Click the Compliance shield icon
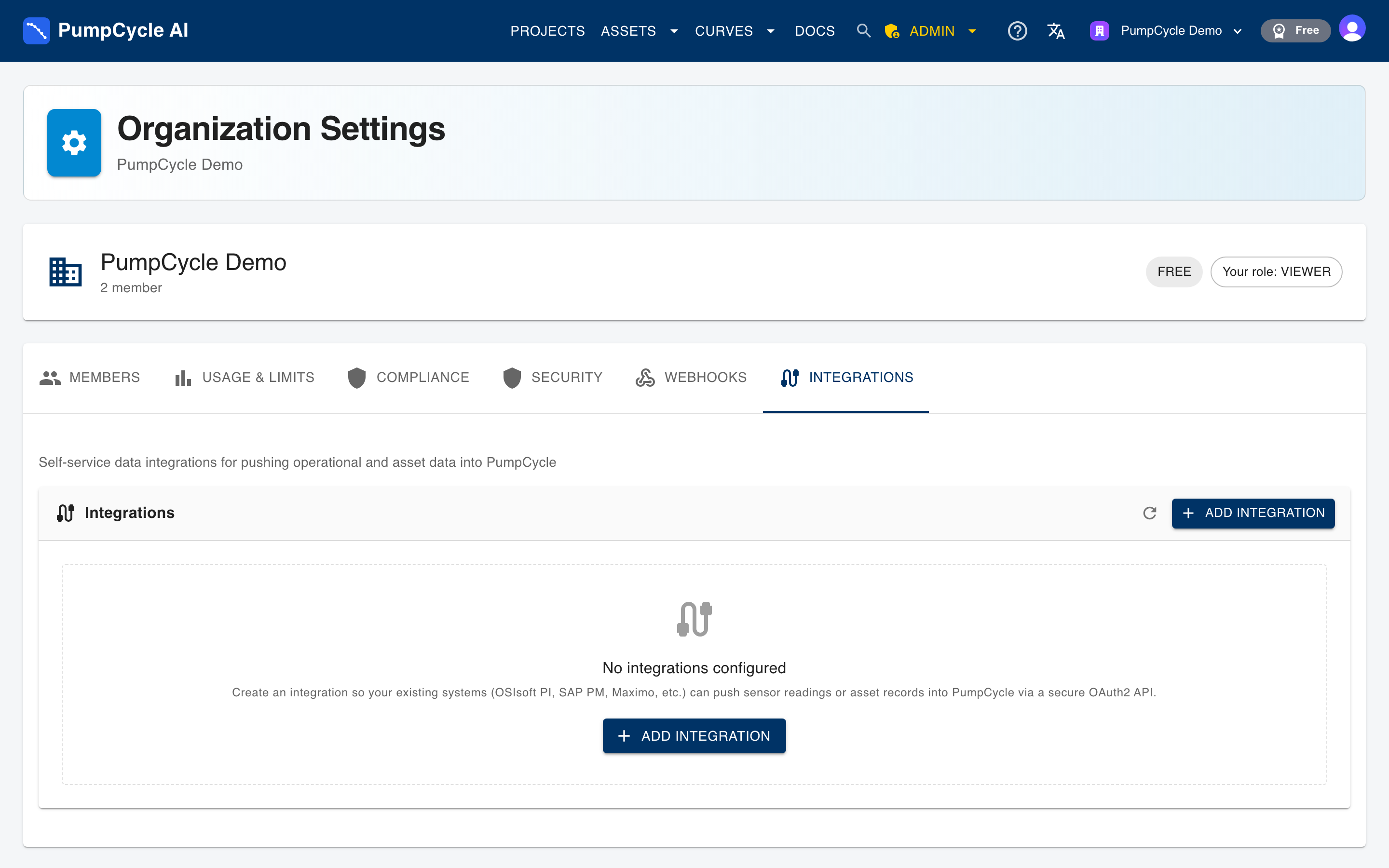 click(x=357, y=378)
